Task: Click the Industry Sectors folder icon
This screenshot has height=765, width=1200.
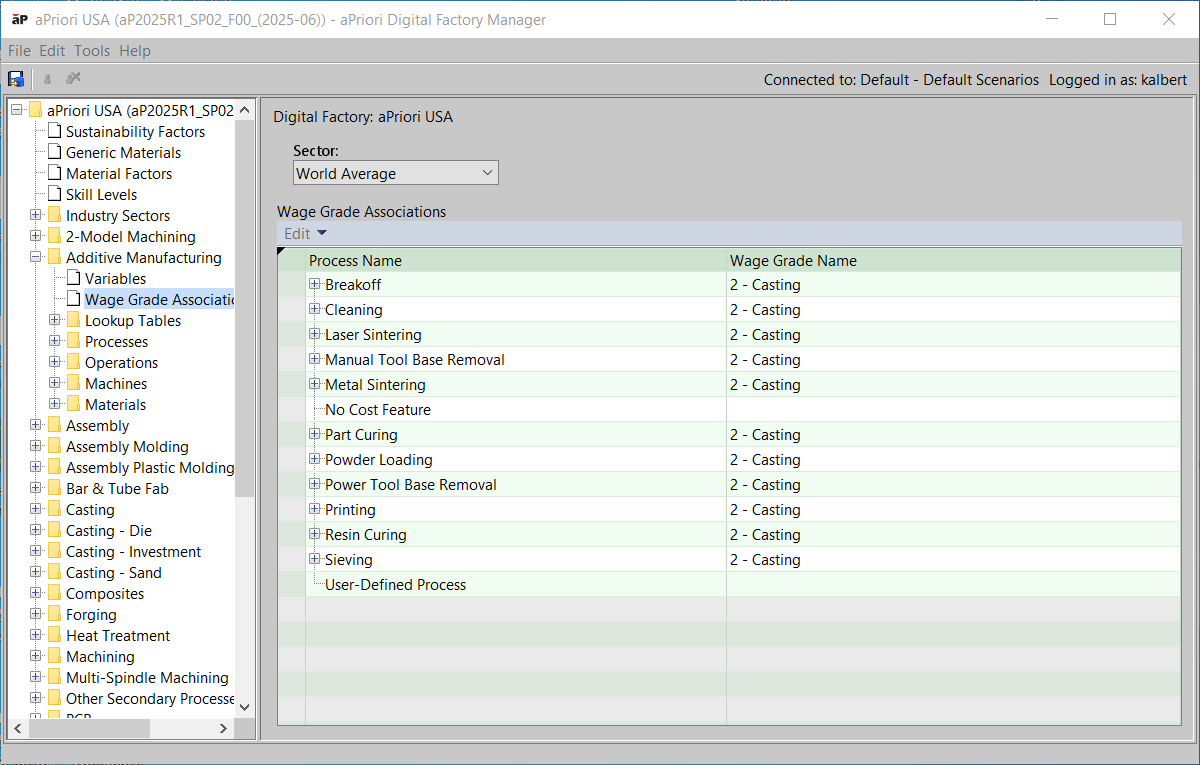Action: [54, 215]
